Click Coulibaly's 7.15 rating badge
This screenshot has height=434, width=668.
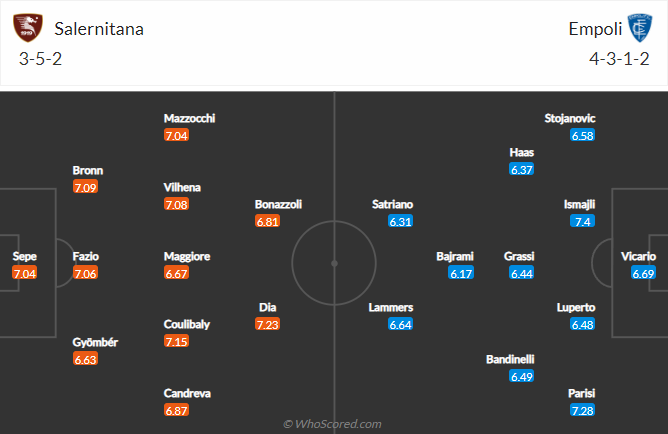[x=176, y=342]
